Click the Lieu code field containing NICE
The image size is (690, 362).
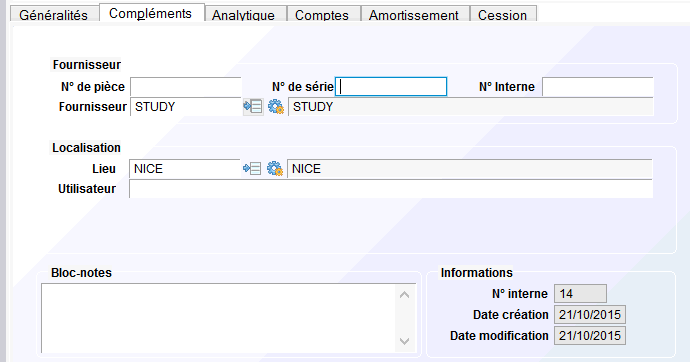[185, 169]
